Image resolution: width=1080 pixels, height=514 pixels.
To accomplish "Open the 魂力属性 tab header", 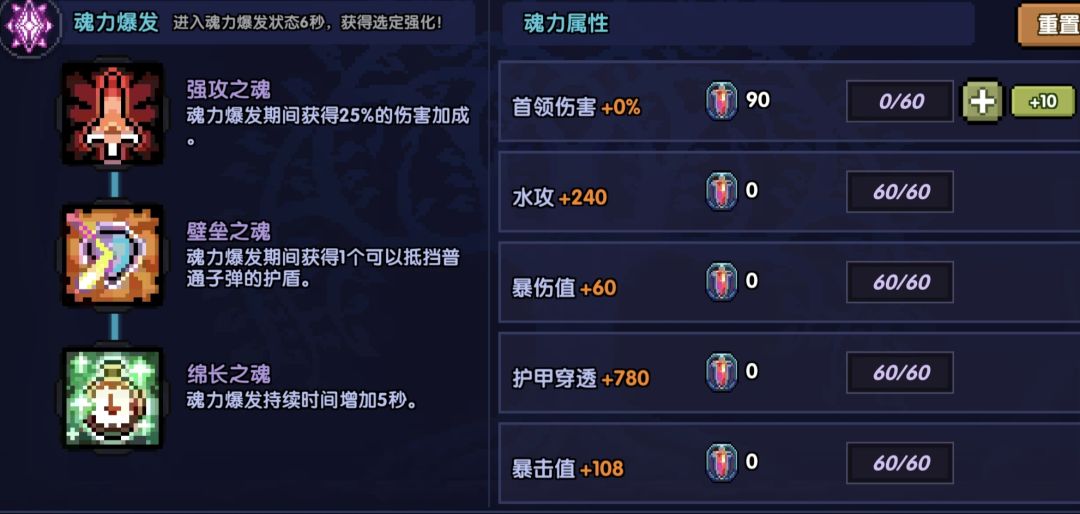I will pos(566,24).
